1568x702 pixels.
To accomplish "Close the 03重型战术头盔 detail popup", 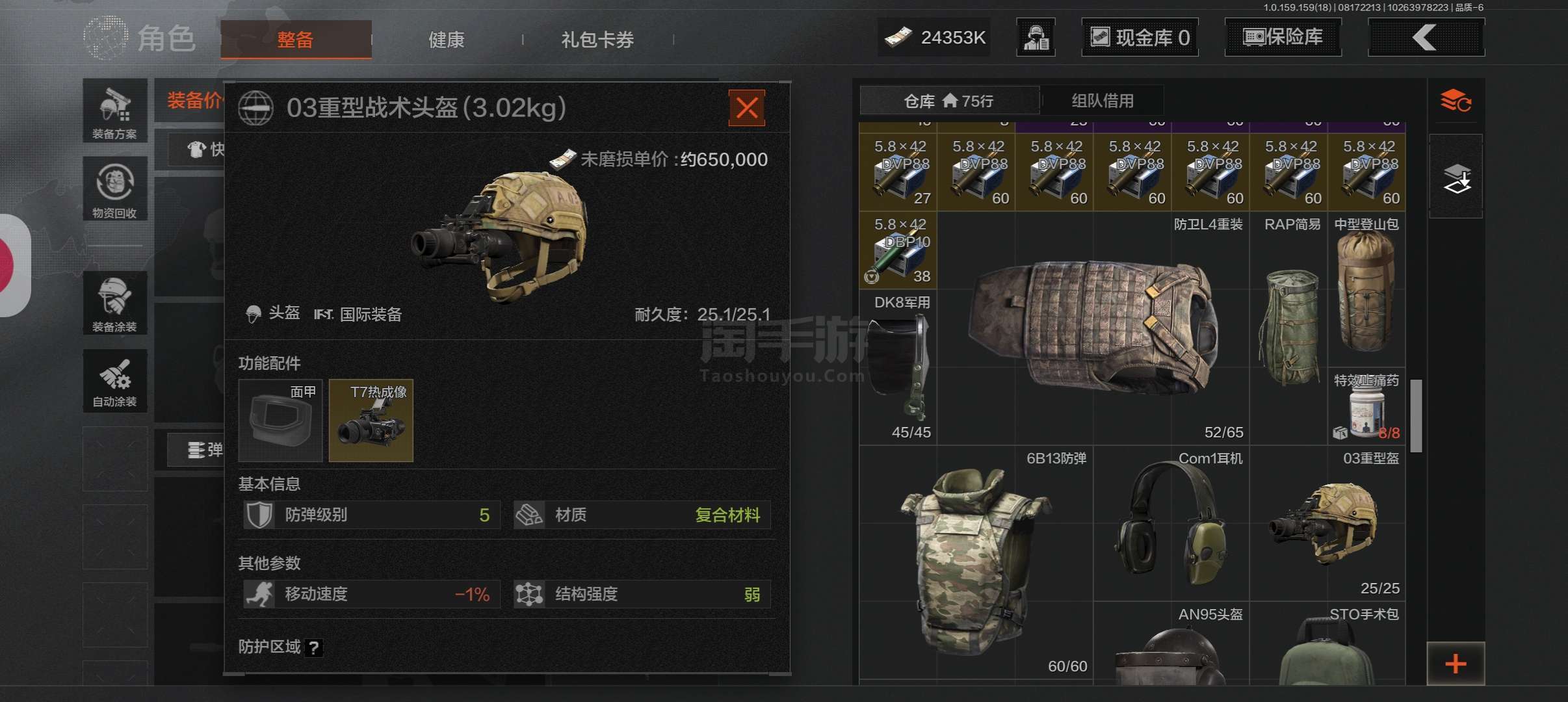I will tap(747, 108).
